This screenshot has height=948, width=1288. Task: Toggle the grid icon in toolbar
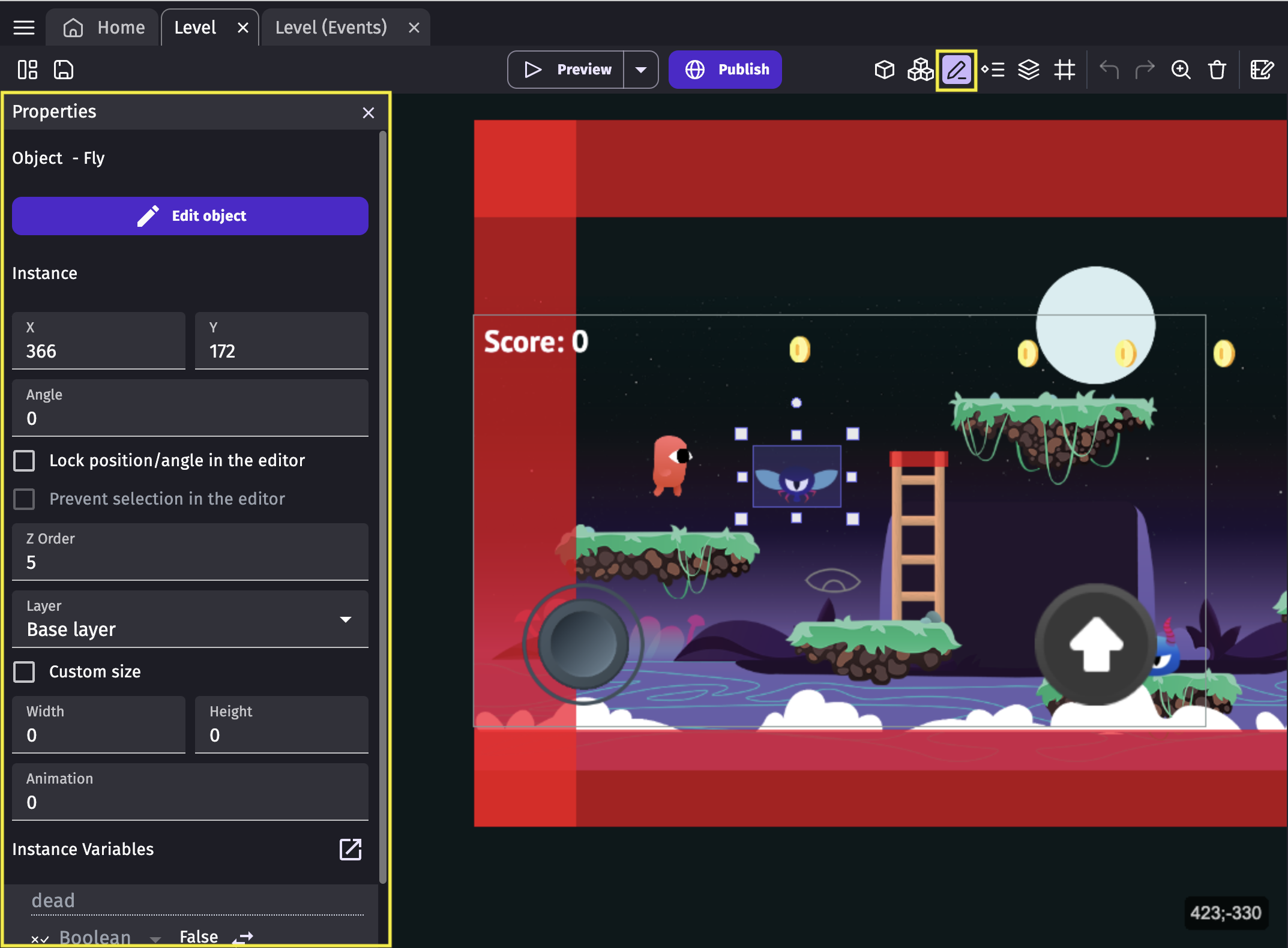[x=1065, y=70]
